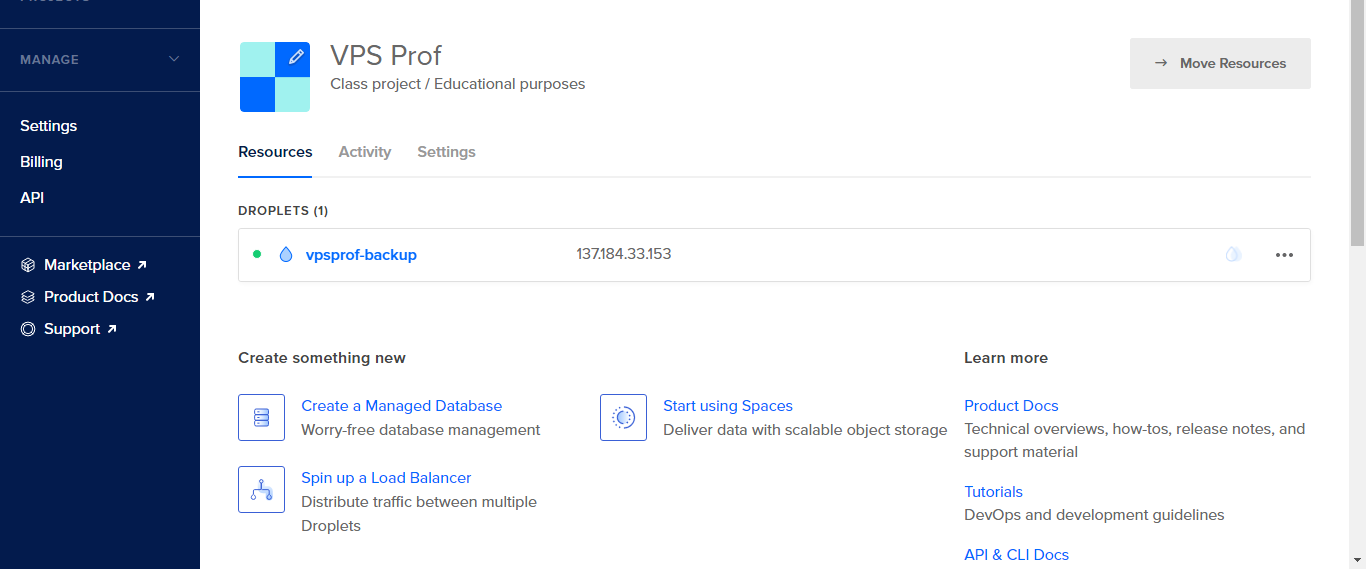Image resolution: width=1366 pixels, height=569 pixels.
Task: Click the Spin up a Load Balancer link
Action: (x=386, y=478)
